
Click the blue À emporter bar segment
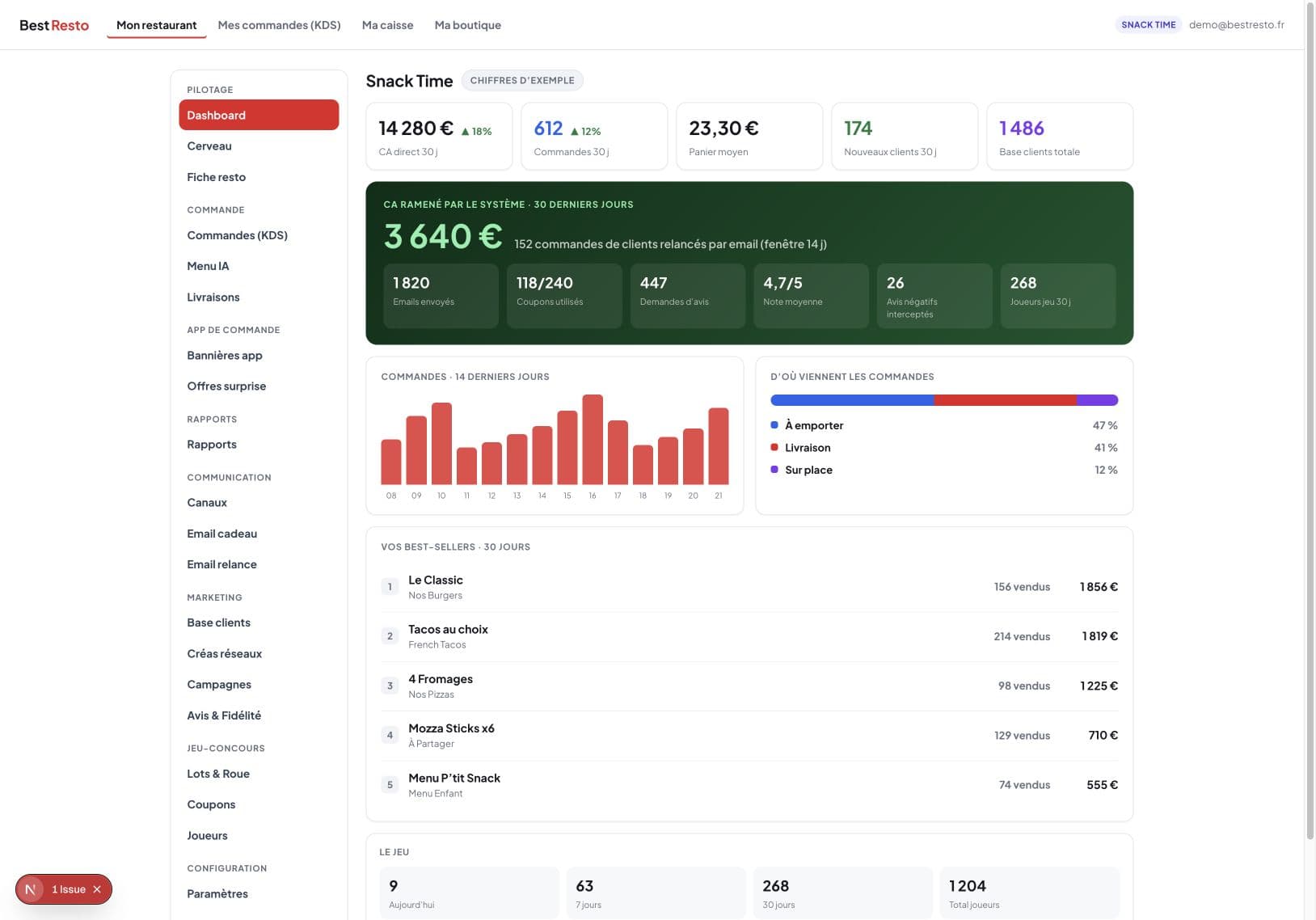click(852, 400)
